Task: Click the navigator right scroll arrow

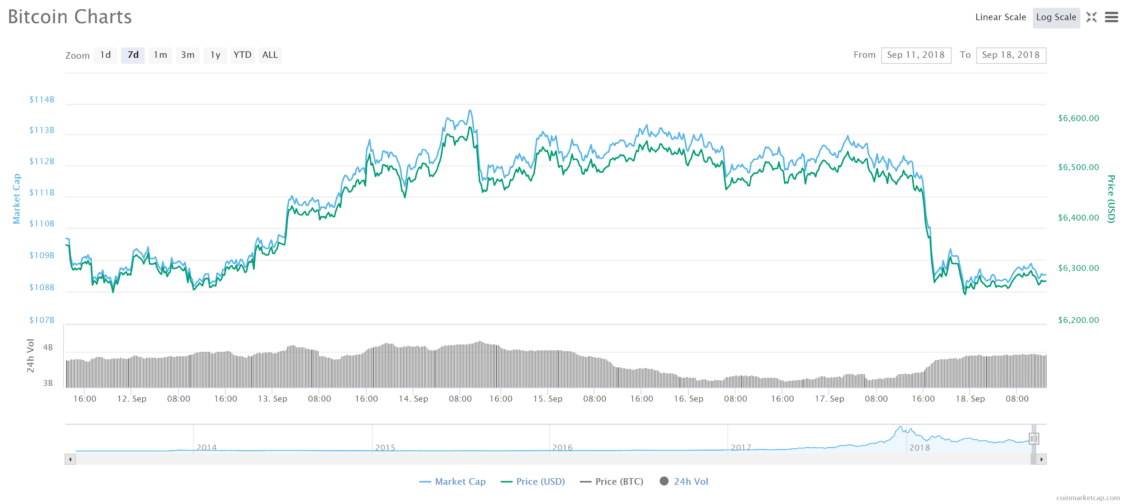Action: click(x=1042, y=460)
